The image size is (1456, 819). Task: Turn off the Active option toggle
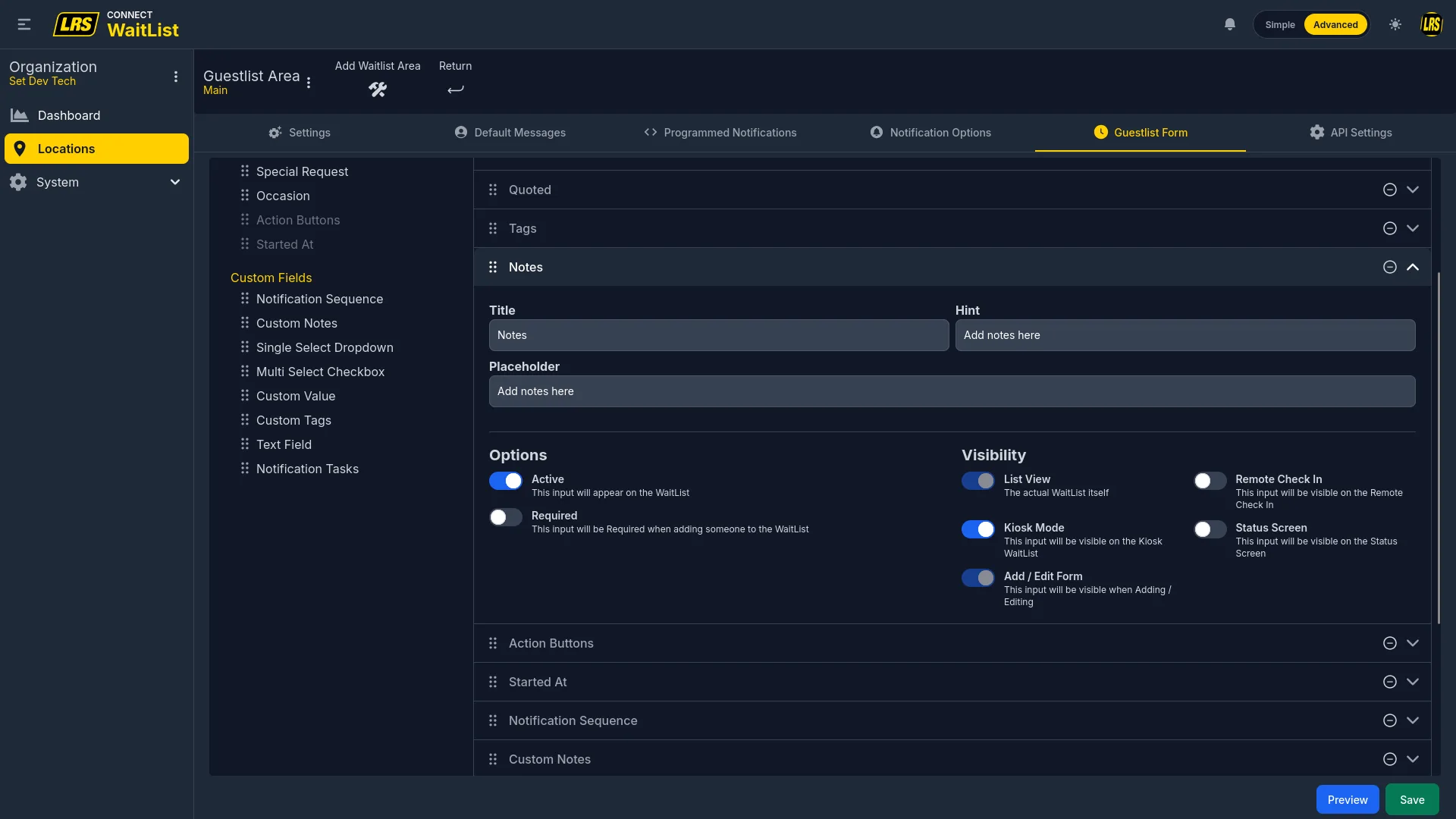pyautogui.click(x=506, y=481)
